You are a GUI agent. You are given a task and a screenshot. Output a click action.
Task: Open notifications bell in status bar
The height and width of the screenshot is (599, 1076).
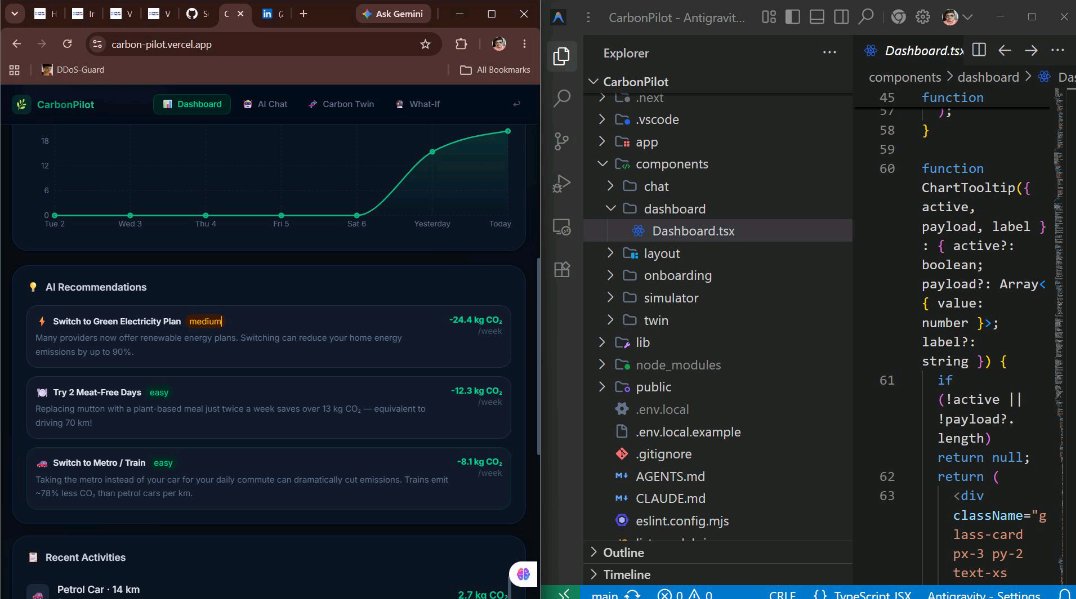[x=1064, y=594]
